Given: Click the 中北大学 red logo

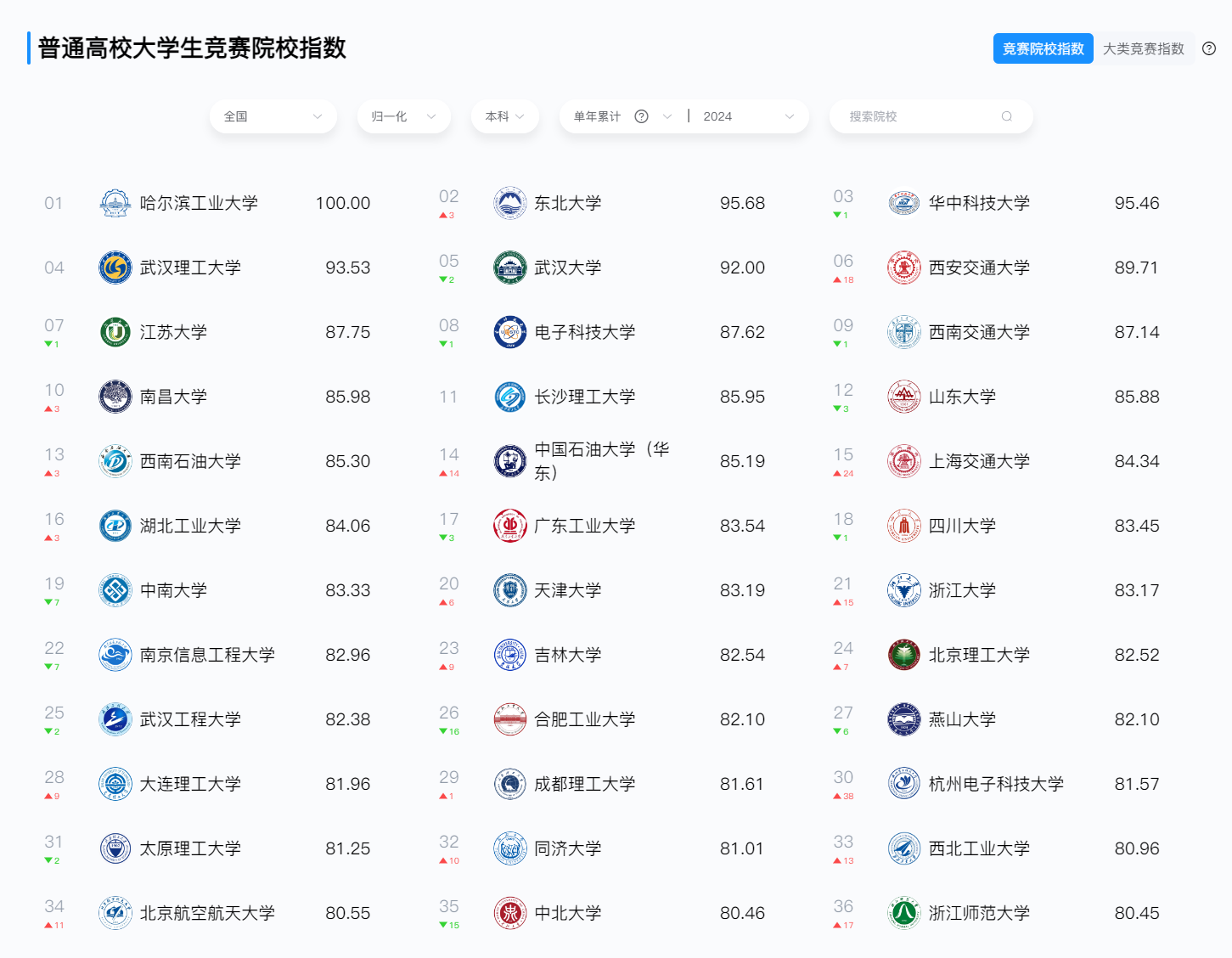Looking at the screenshot, I should (x=509, y=913).
